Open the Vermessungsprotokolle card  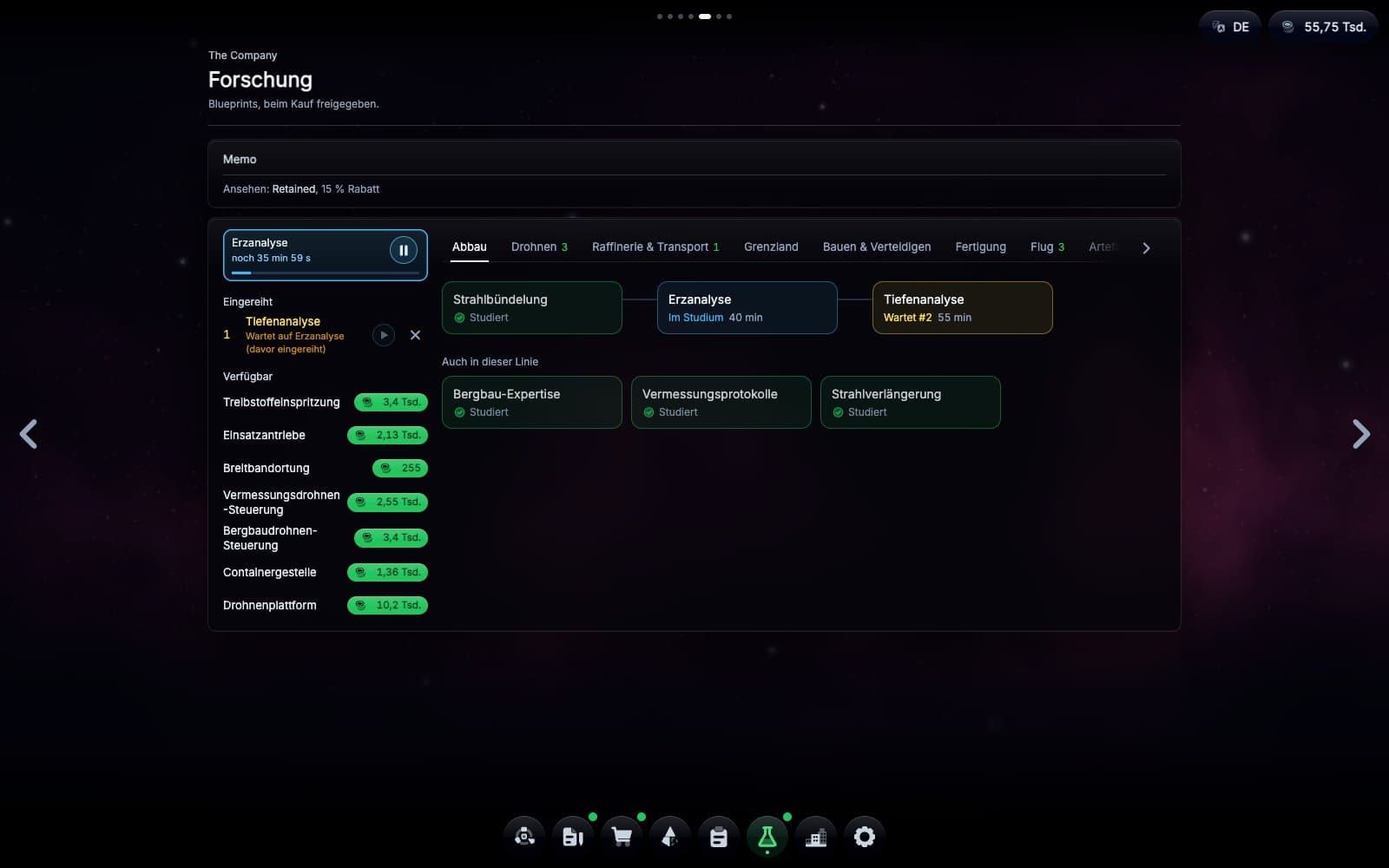pos(721,402)
